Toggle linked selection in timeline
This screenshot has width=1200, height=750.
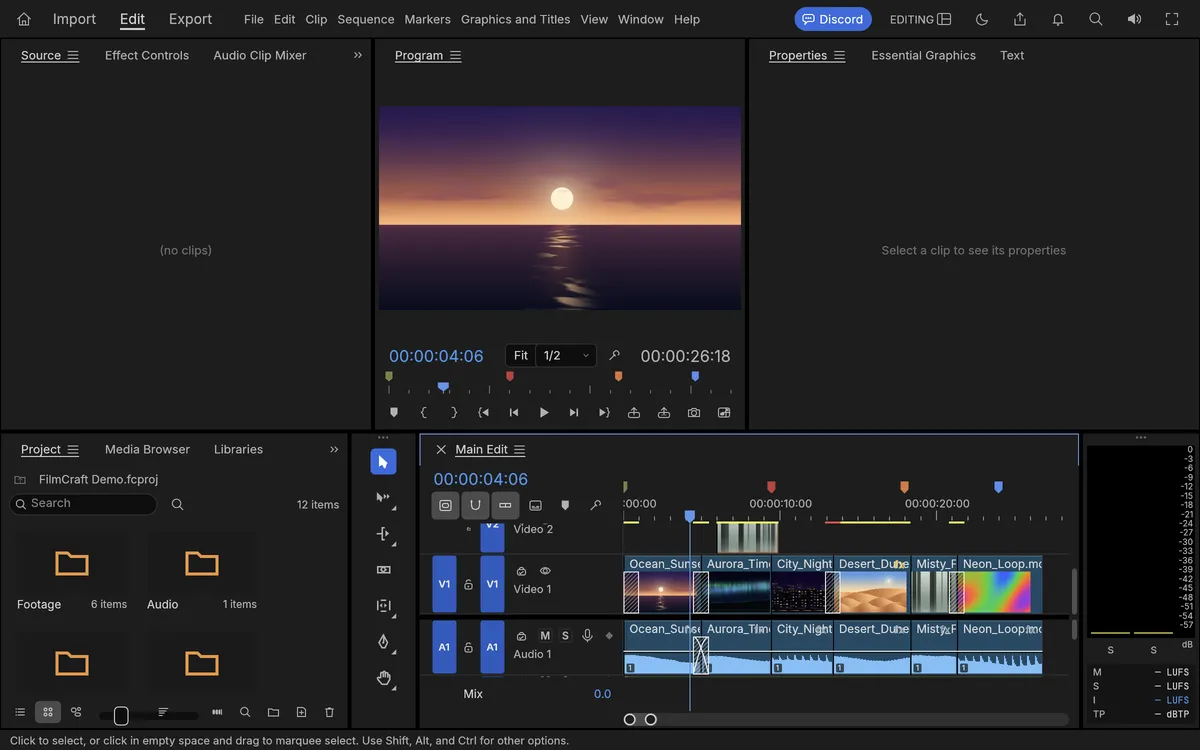pyautogui.click(x=505, y=505)
